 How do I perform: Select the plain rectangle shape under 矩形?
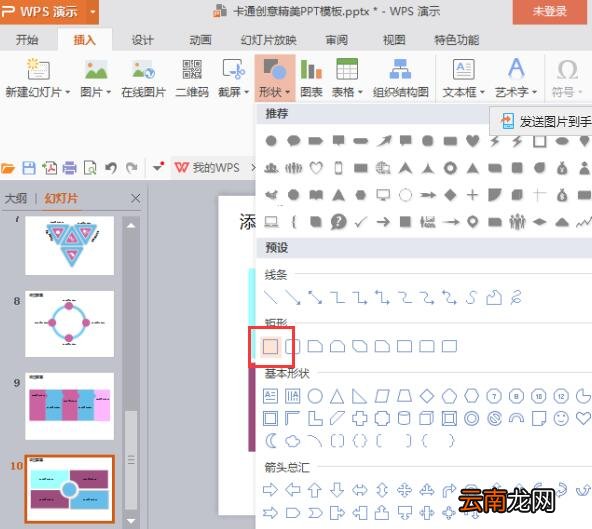point(270,346)
